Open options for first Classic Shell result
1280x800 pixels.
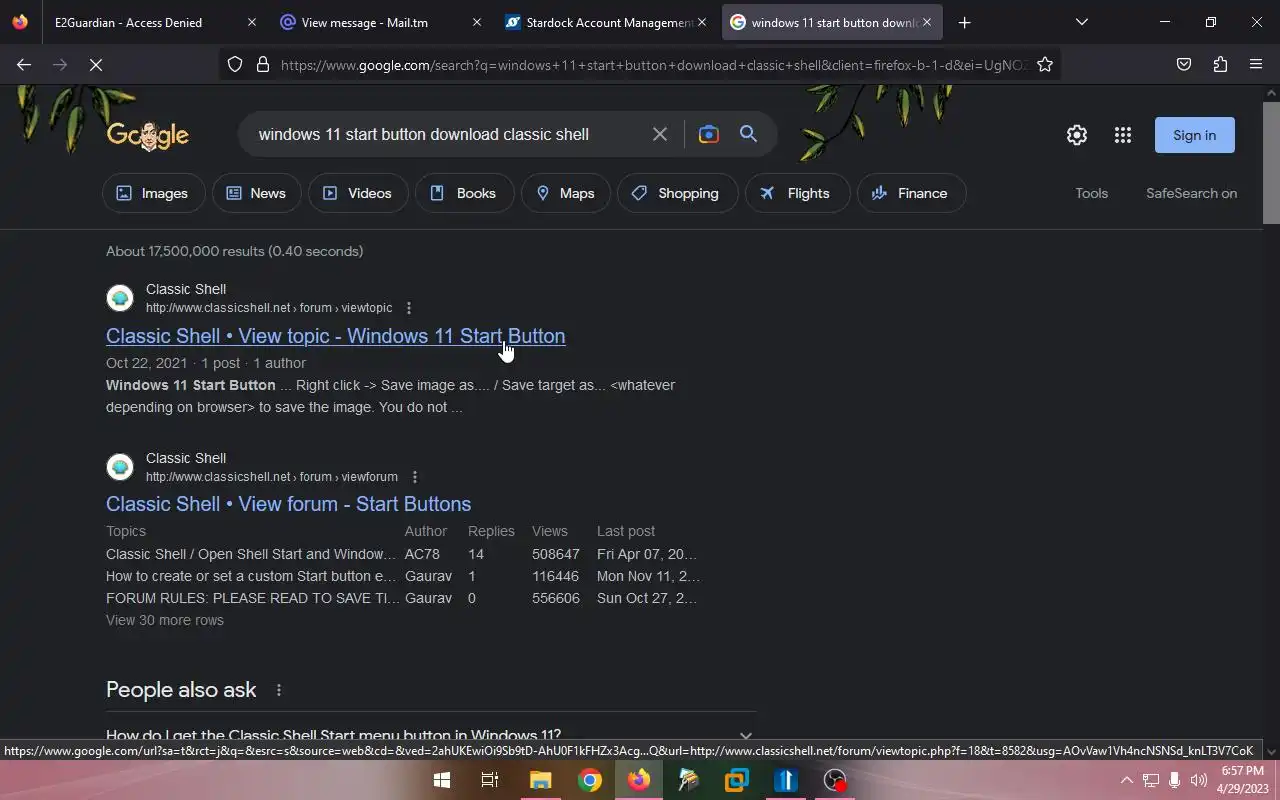click(x=408, y=308)
